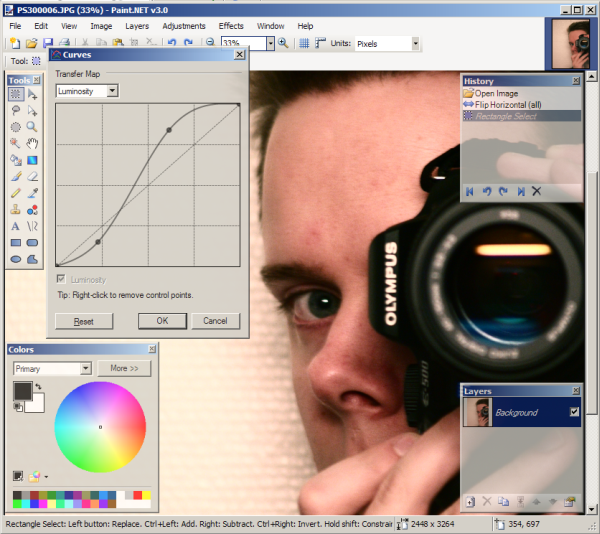Swap primary and secondary colors arrow
The image size is (600, 534).
(x=38, y=386)
